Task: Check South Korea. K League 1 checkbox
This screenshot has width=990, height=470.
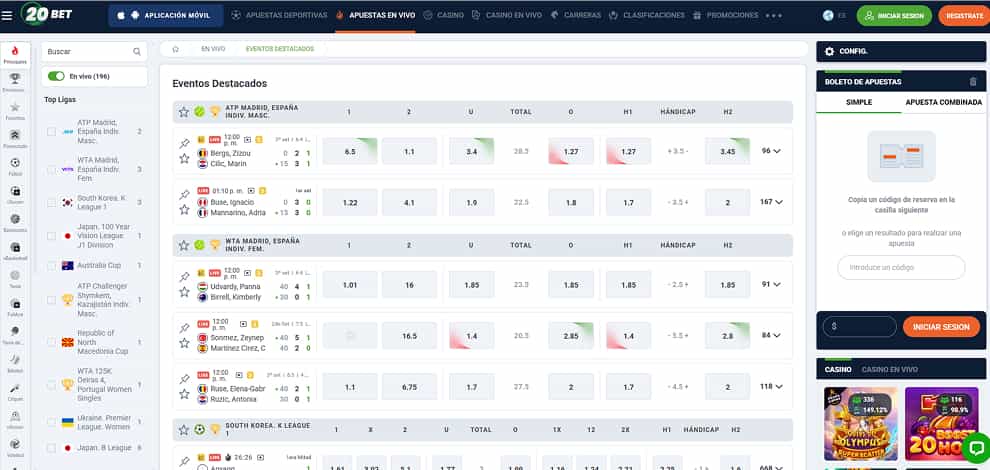Action: [x=51, y=203]
